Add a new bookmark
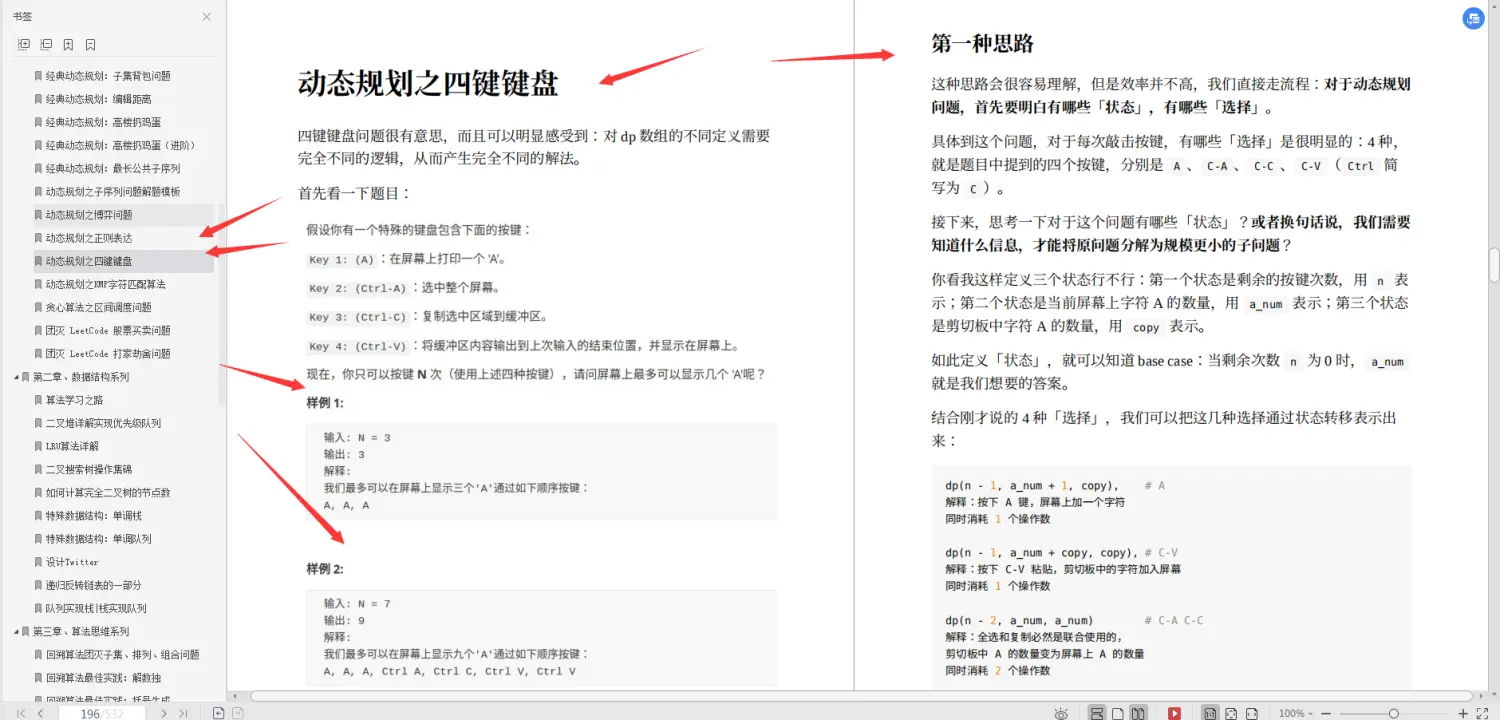 click(x=68, y=44)
